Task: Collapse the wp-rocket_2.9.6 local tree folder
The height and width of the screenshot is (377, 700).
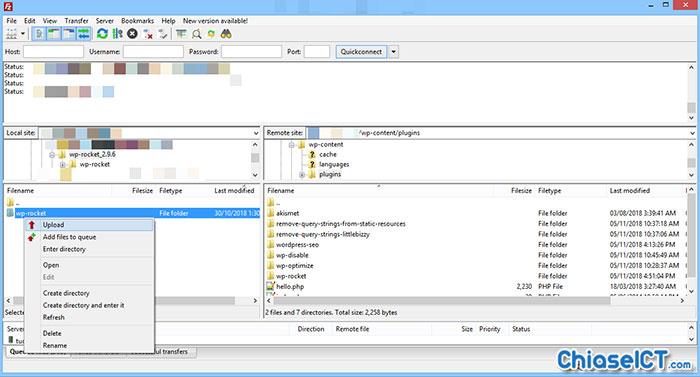Action: pyautogui.click(x=52, y=155)
